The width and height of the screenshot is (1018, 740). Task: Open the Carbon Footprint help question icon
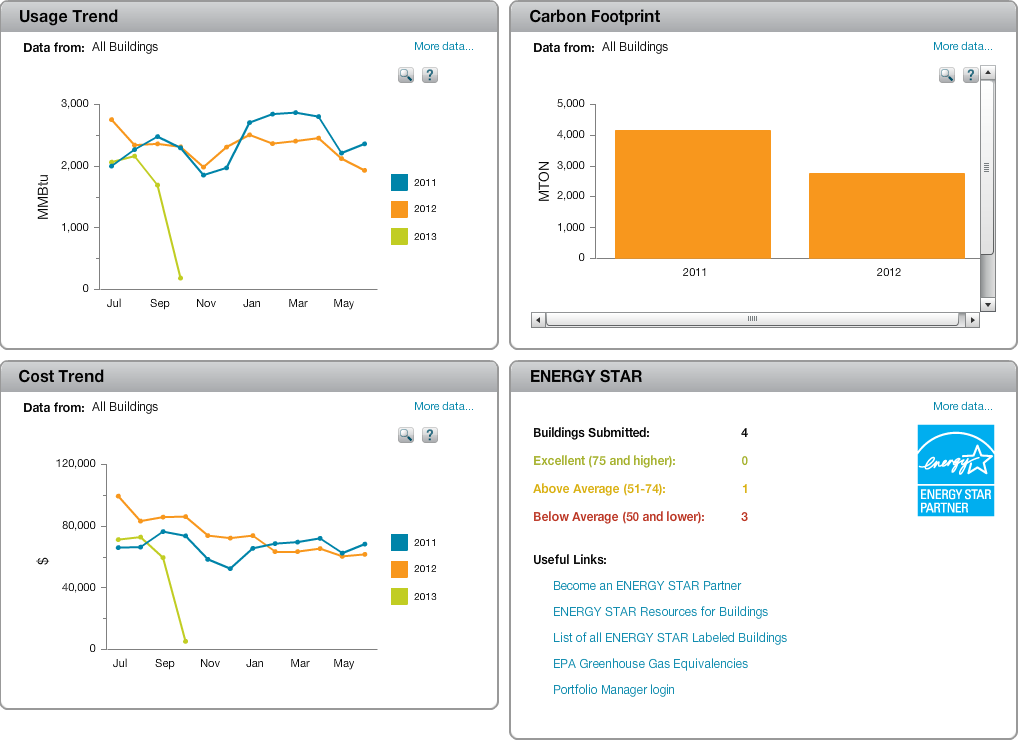(x=970, y=75)
